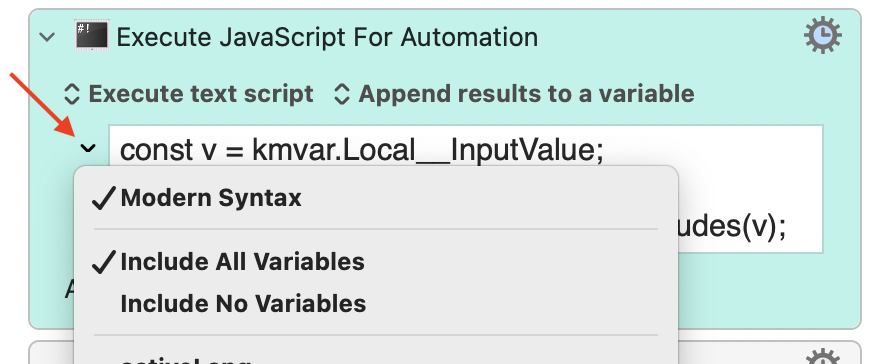
Task: Open the Execute text script popup
Action: tap(188, 94)
